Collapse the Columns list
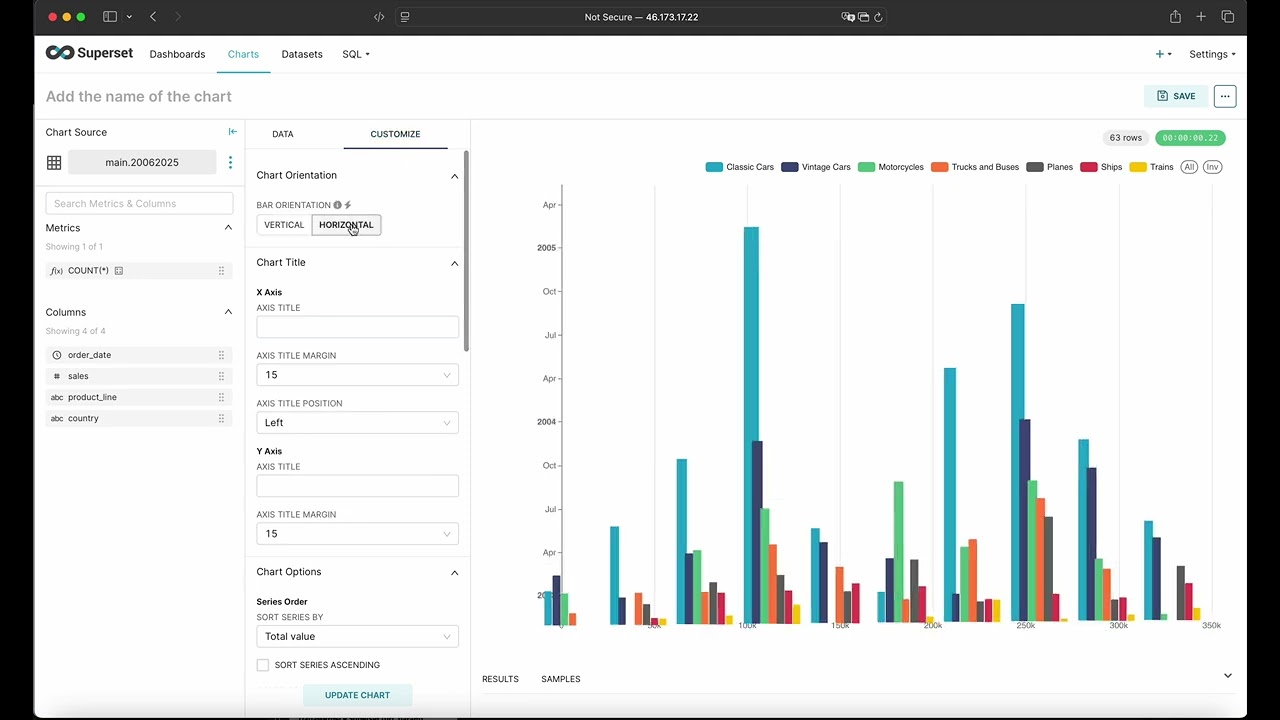This screenshot has height=720, width=1280. coord(228,312)
